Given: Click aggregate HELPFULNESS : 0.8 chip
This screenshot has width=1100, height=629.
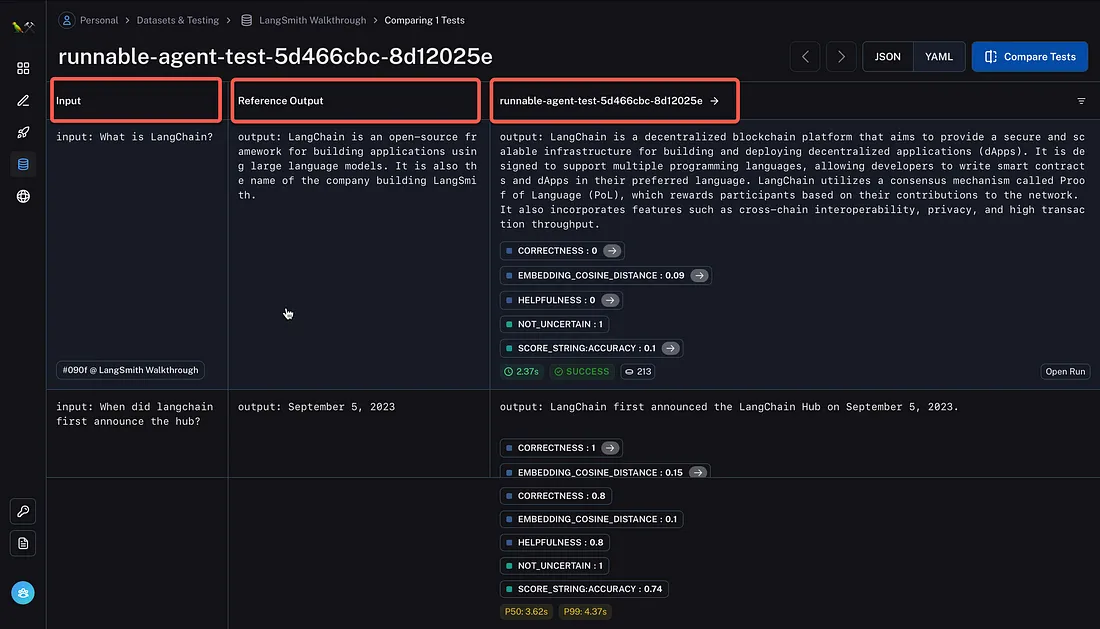Looking at the screenshot, I should tap(555, 543).
